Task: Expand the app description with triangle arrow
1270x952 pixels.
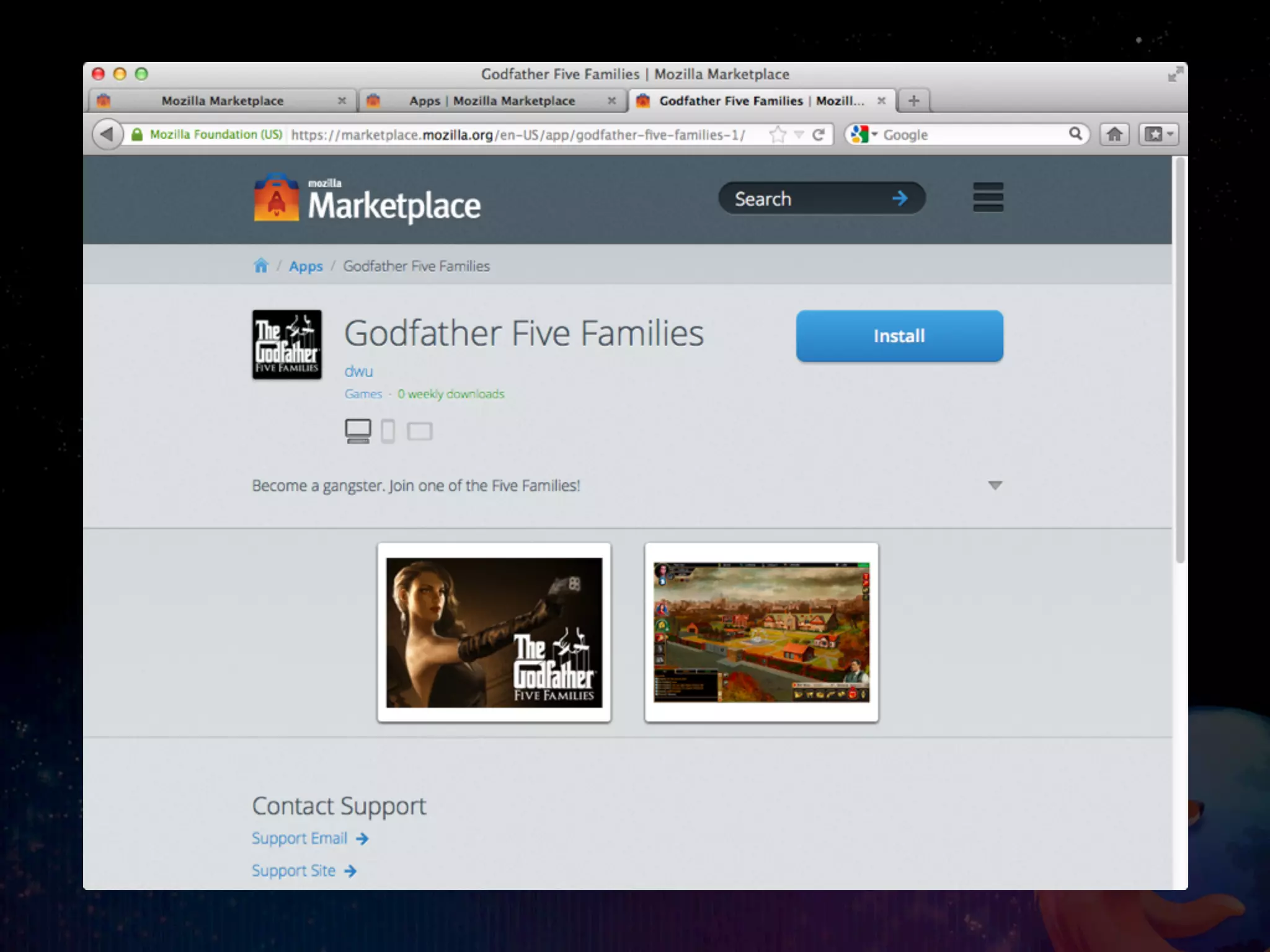Action: pos(995,485)
